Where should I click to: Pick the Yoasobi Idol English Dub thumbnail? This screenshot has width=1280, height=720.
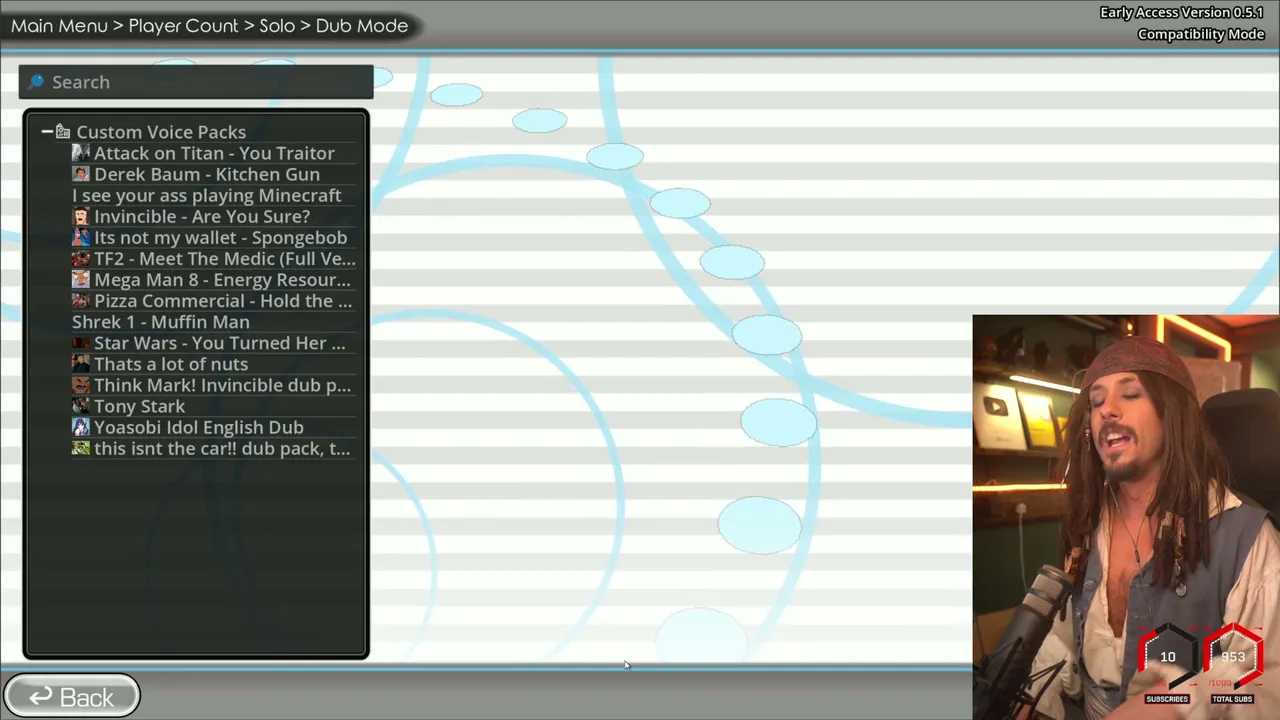81,427
